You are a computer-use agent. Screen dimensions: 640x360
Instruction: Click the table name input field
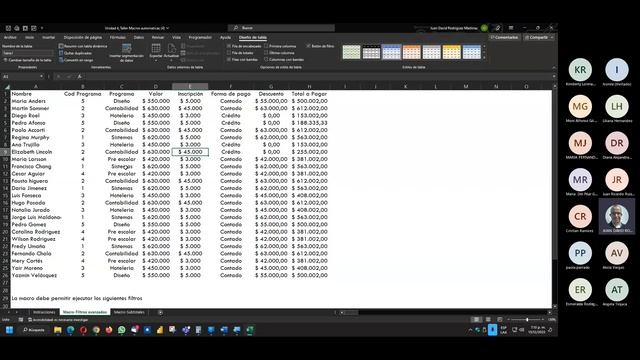click(28, 53)
